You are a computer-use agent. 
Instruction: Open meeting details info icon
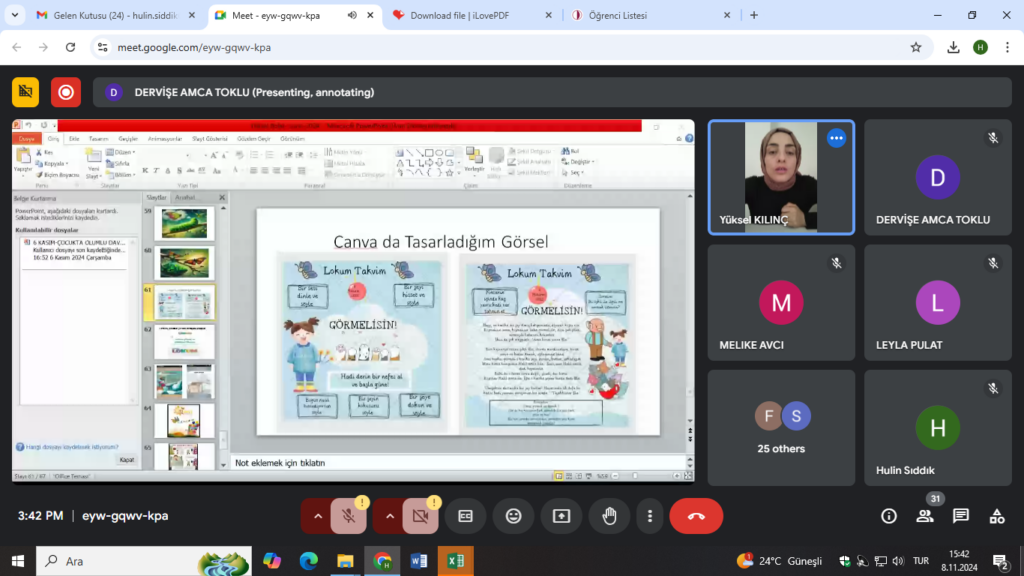coord(888,516)
